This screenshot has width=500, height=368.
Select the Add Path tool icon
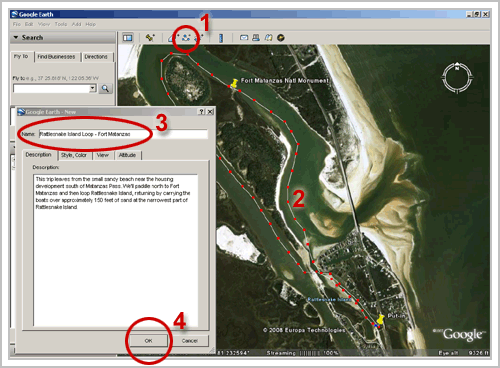click(186, 38)
